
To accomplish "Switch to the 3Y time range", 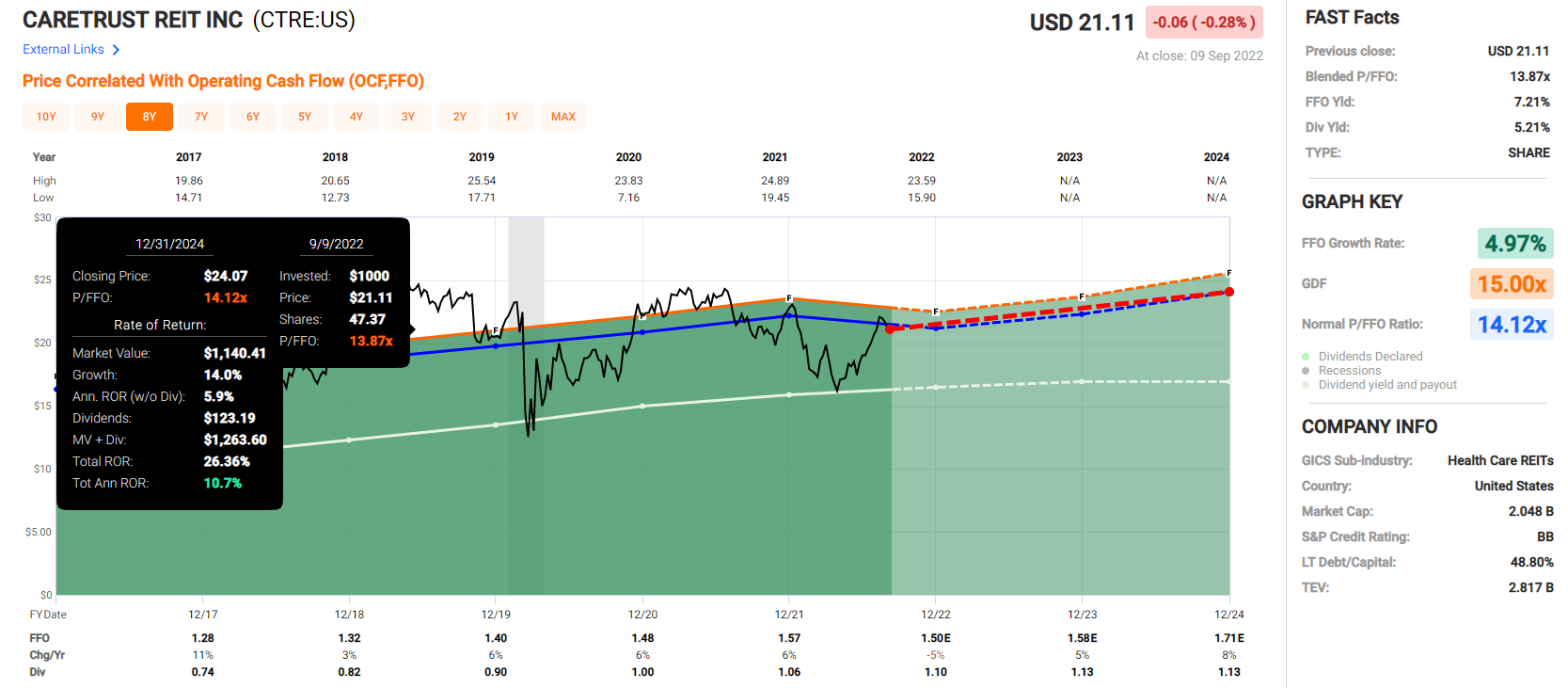I will pyautogui.click(x=408, y=117).
